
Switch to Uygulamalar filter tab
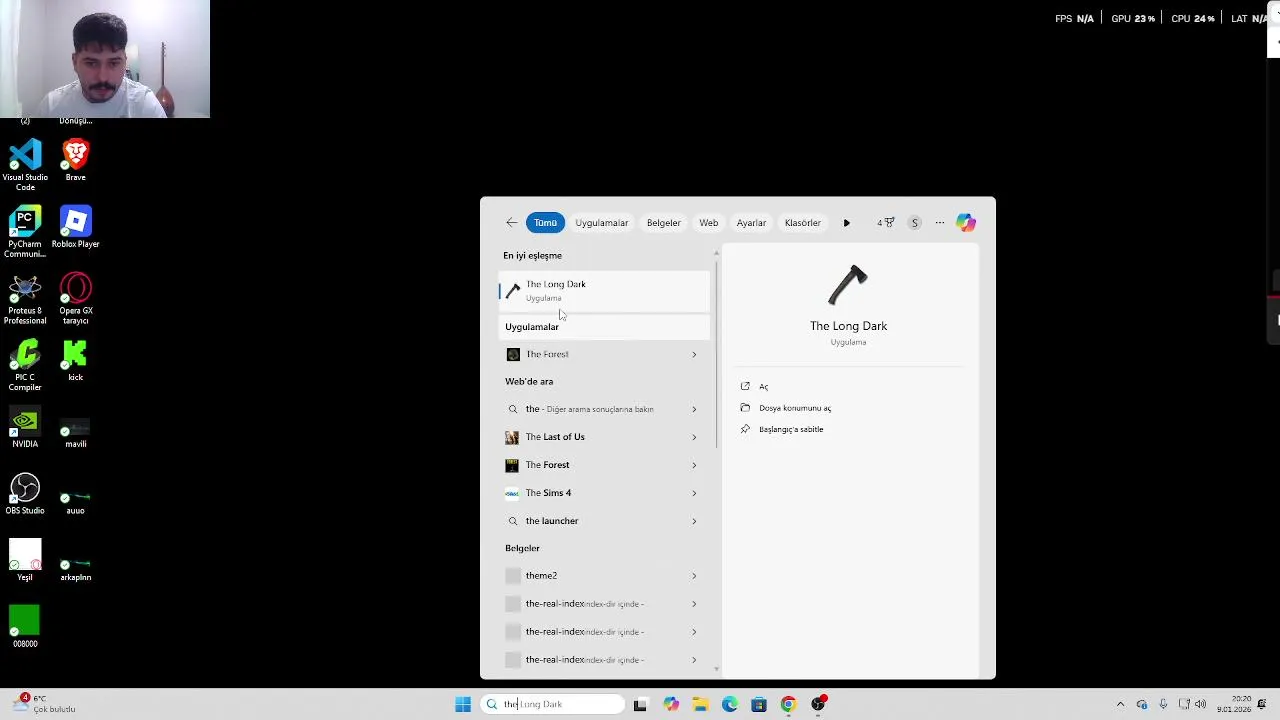pyautogui.click(x=601, y=223)
